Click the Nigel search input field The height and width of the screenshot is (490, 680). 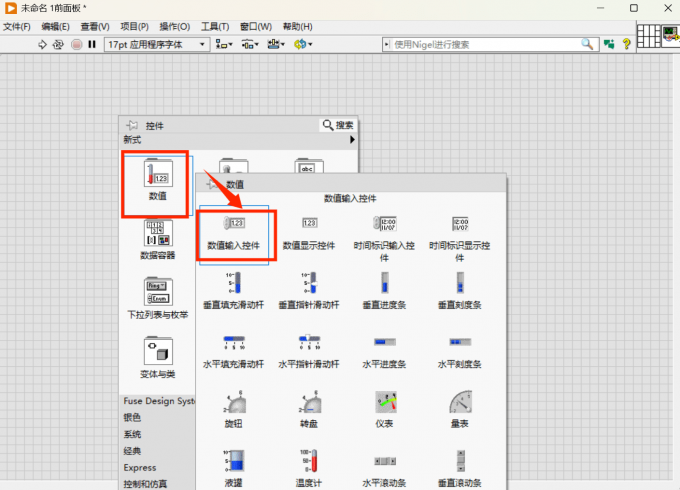[485, 44]
